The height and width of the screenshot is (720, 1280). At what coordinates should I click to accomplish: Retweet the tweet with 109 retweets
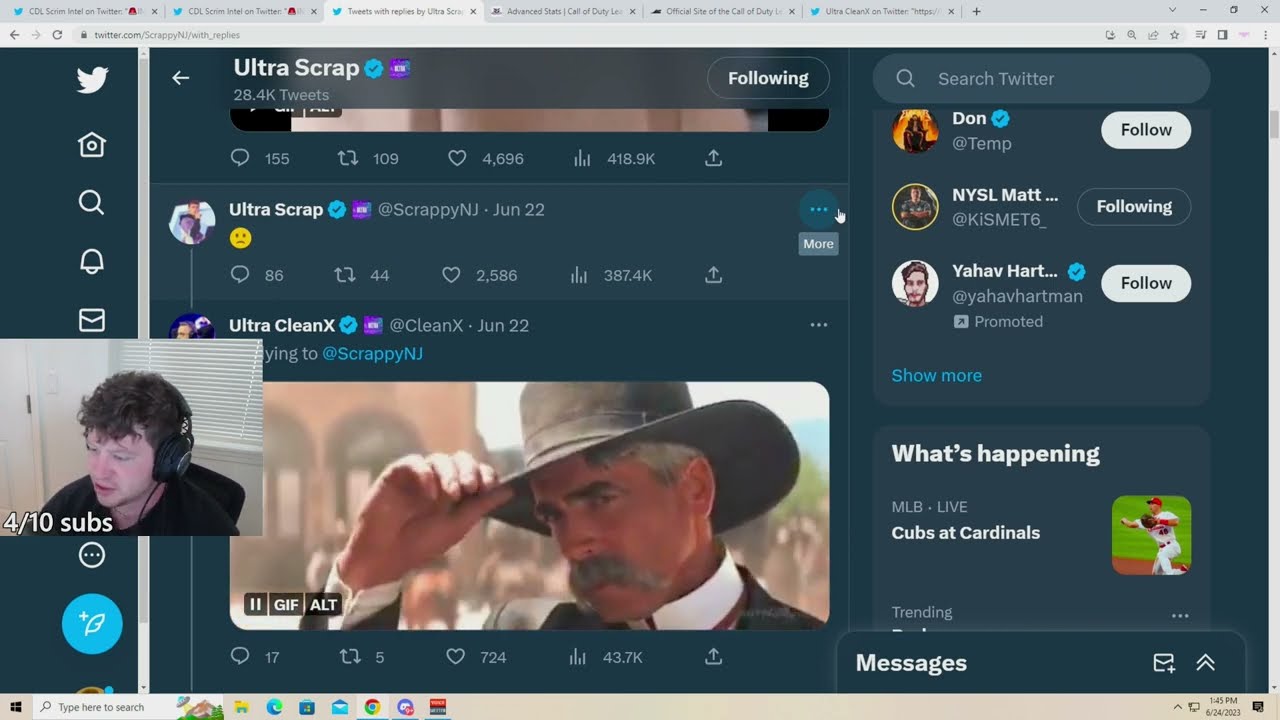348,158
